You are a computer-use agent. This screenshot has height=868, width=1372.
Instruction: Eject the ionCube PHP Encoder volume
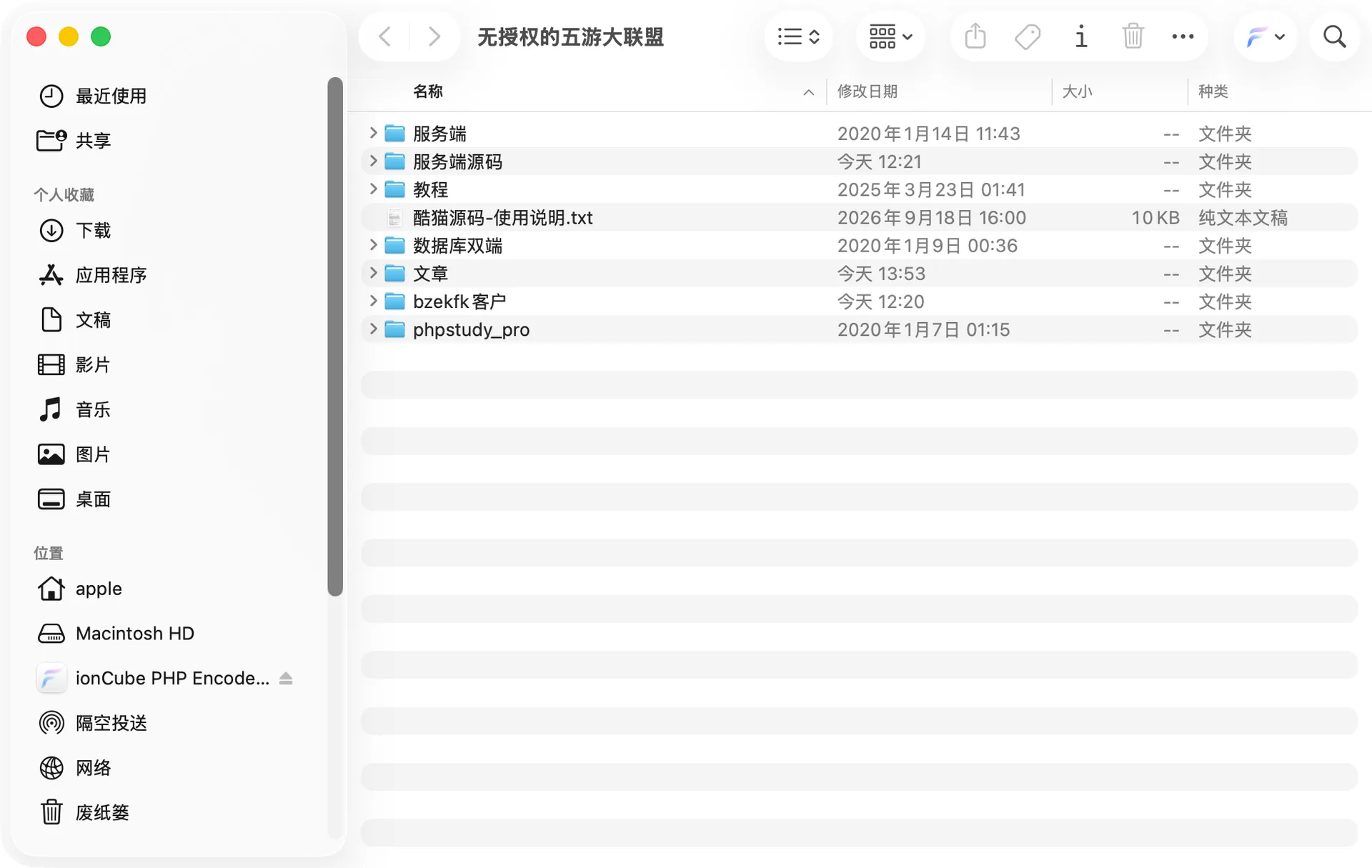[x=286, y=678]
